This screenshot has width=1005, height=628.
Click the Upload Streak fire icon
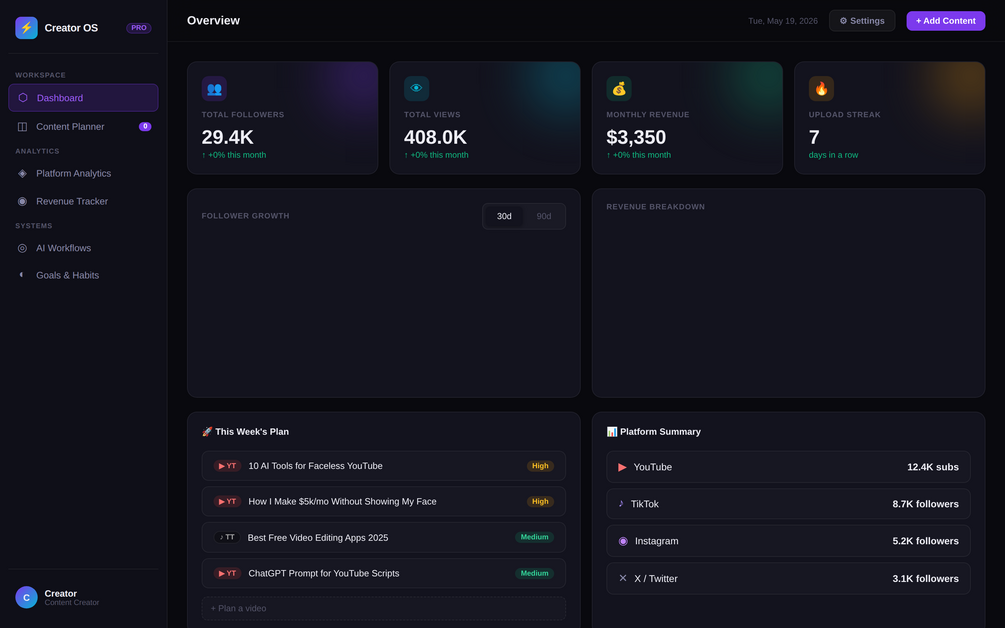point(821,88)
